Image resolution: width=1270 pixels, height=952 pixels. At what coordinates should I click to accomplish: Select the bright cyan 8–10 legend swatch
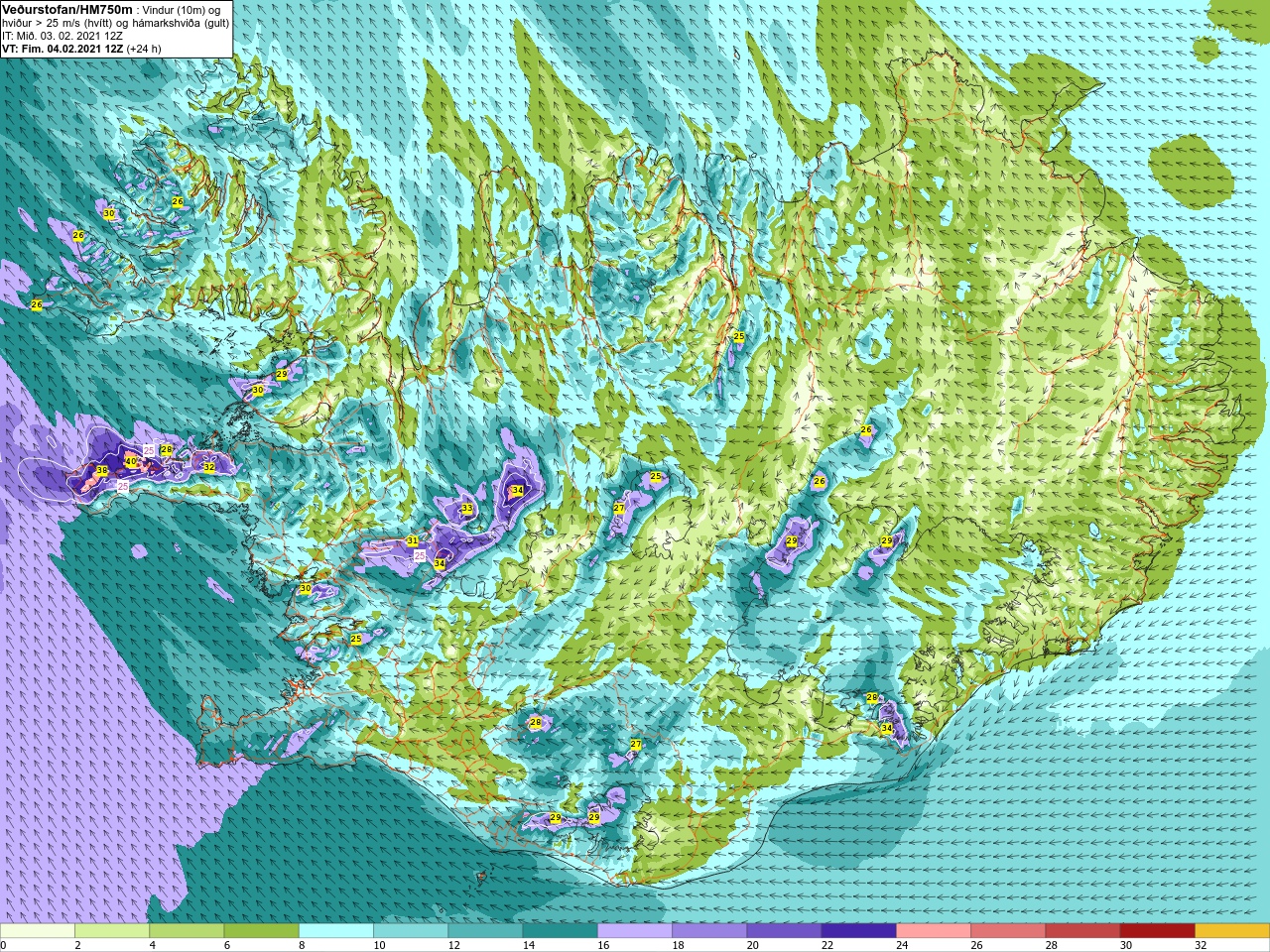pos(336,931)
